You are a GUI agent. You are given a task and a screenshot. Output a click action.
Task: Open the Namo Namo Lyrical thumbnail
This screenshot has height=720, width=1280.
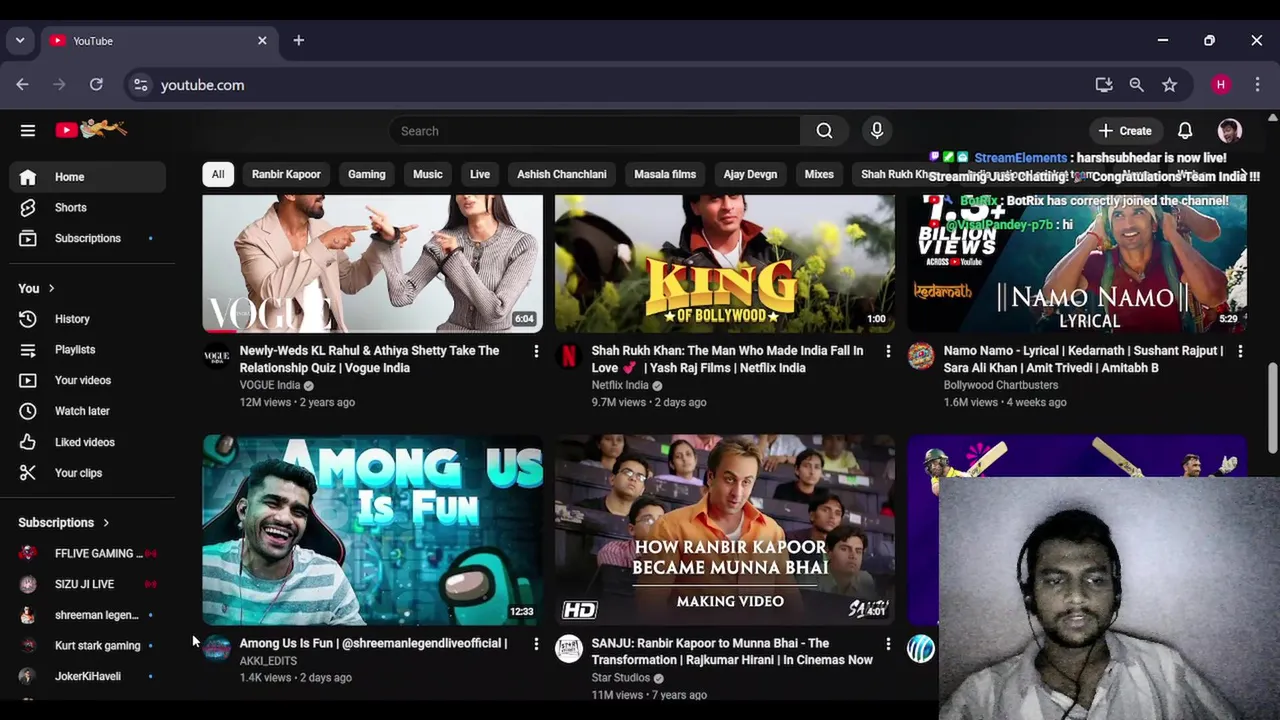pyautogui.click(x=1077, y=263)
